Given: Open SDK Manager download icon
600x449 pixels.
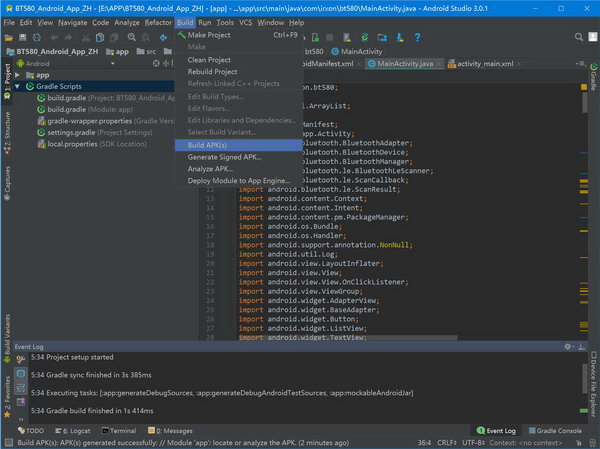Looking at the screenshot, I should pyautogui.click(x=399, y=37).
